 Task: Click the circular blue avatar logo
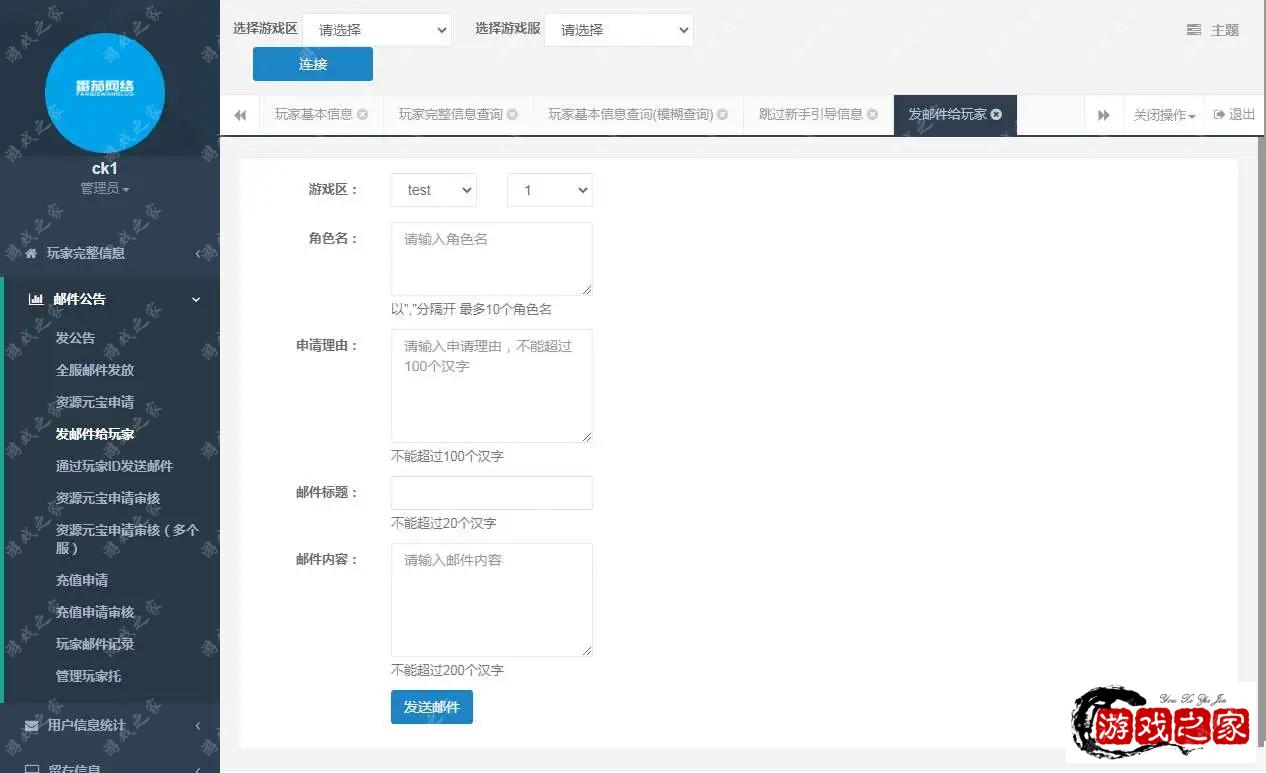pos(105,93)
